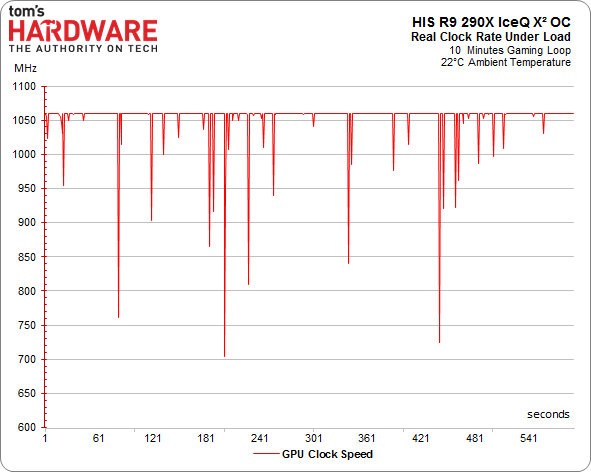
Task: Select the 'Real Clock Rate Under Load' subtitle
Action: click(491, 37)
